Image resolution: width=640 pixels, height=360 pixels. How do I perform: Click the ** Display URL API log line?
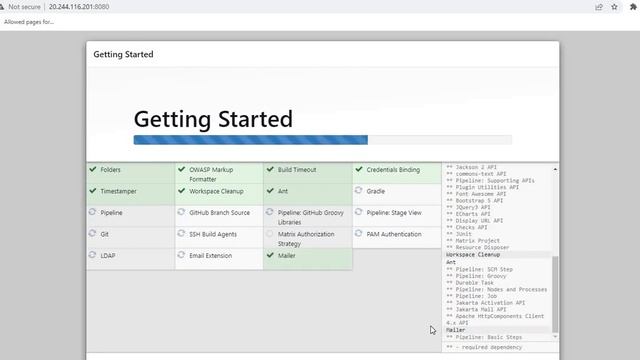coord(474,221)
